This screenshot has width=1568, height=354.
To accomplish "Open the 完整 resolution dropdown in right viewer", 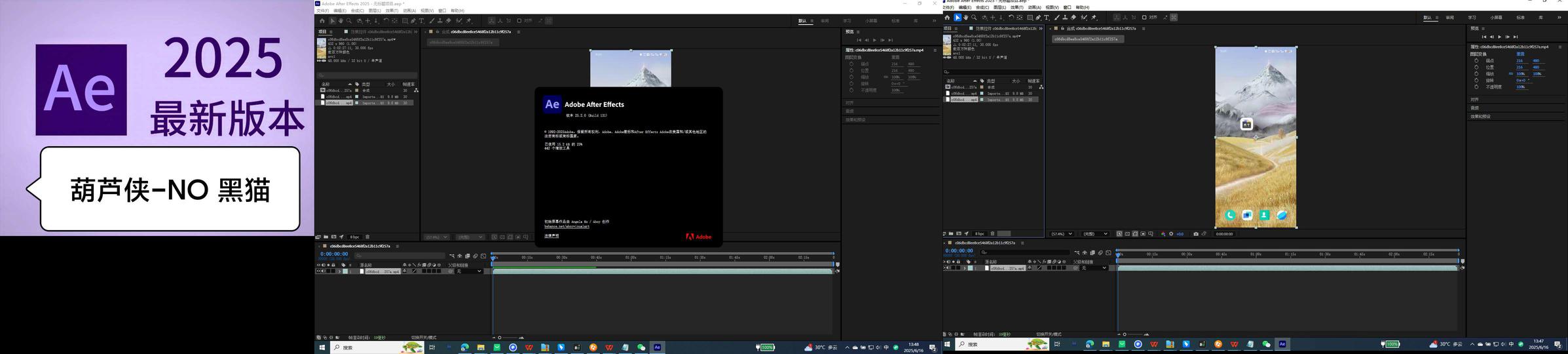I will pyautogui.click(x=1095, y=233).
